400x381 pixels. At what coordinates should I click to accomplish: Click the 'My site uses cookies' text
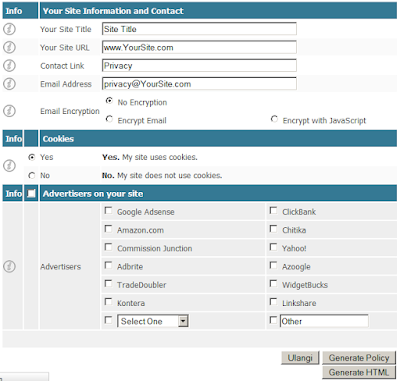coord(160,157)
